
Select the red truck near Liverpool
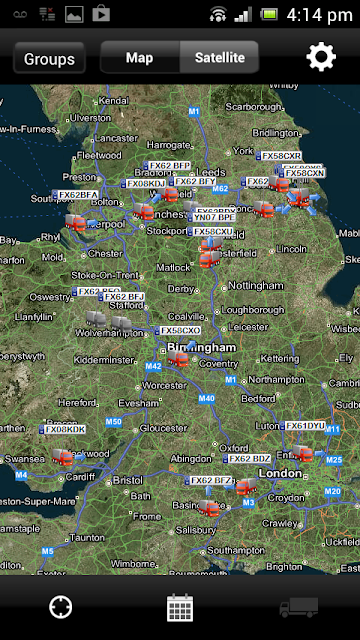click(x=76, y=222)
